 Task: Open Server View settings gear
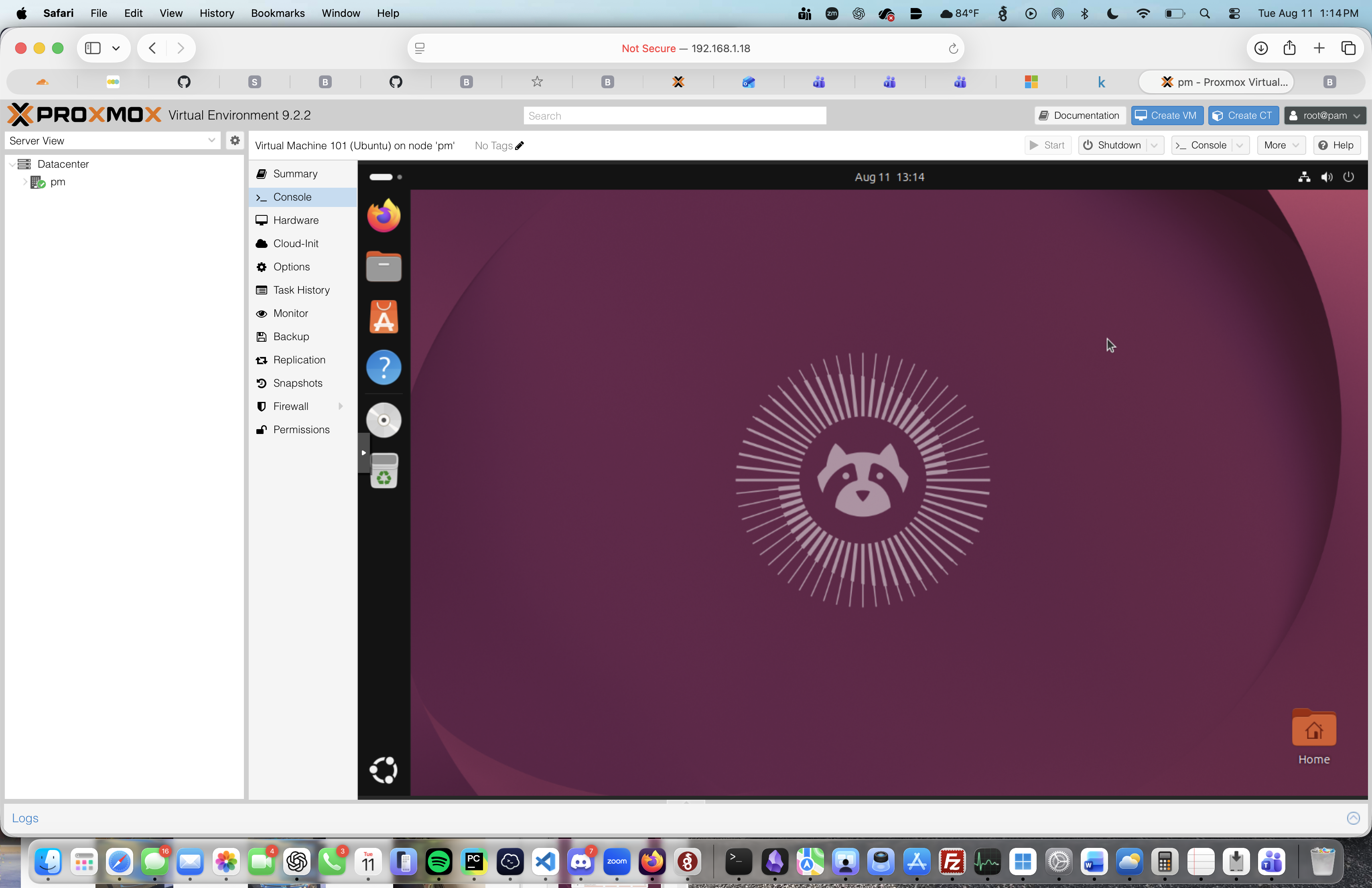click(x=235, y=141)
